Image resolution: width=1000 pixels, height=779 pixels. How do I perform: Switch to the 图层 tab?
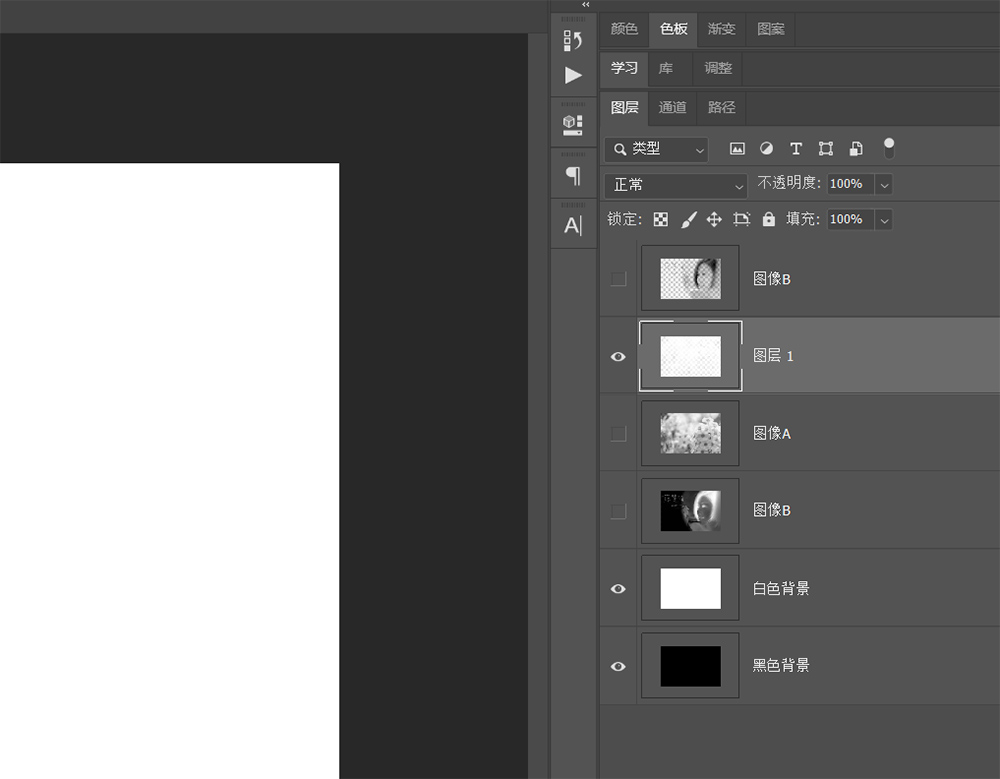pos(624,107)
